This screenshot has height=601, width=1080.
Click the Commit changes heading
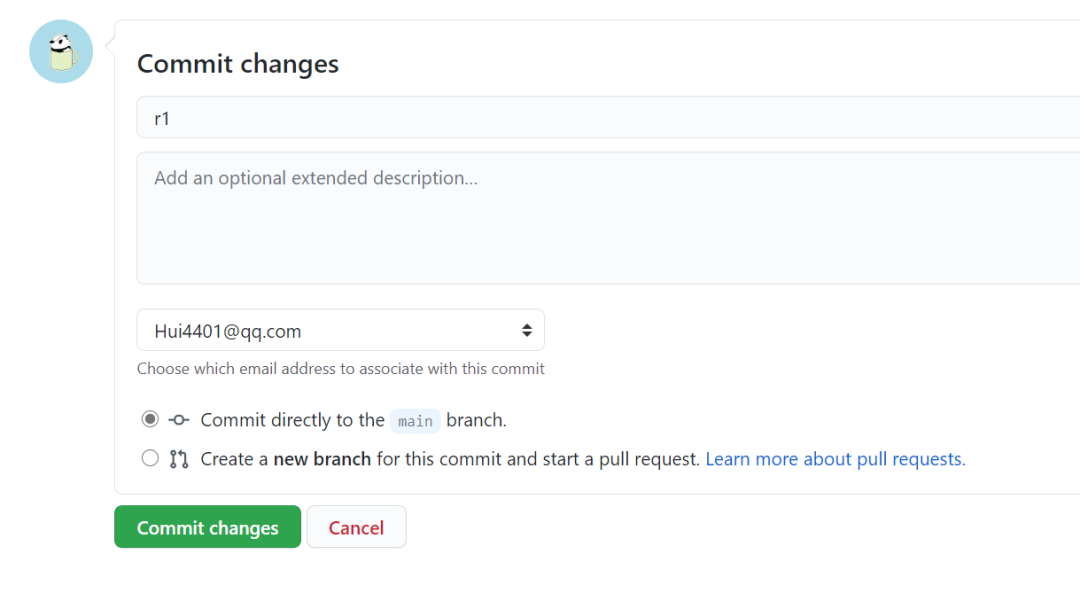[x=238, y=64]
